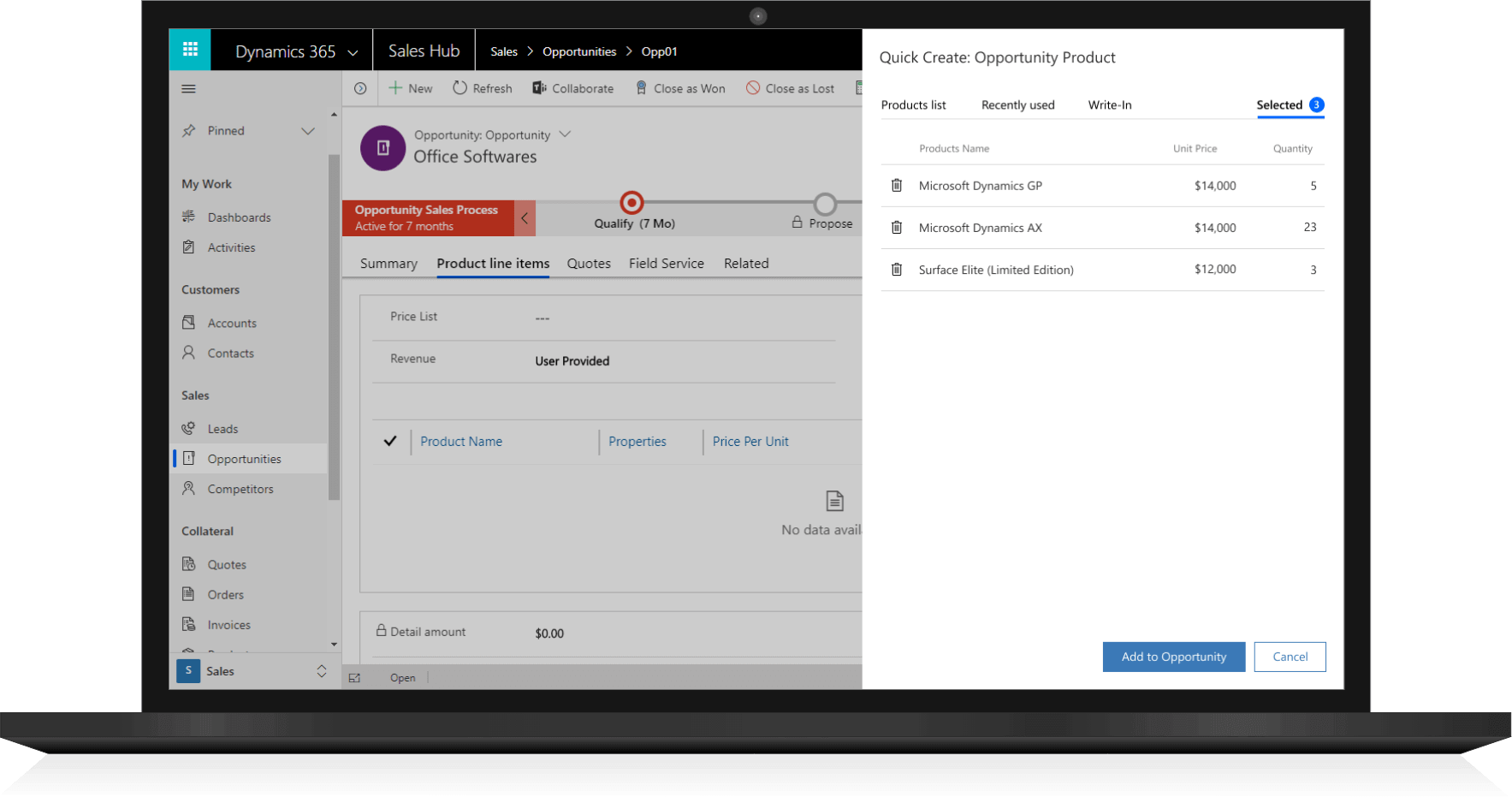Remove Microsoft Dynamics AX using trash icon

click(x=896, y=228)
